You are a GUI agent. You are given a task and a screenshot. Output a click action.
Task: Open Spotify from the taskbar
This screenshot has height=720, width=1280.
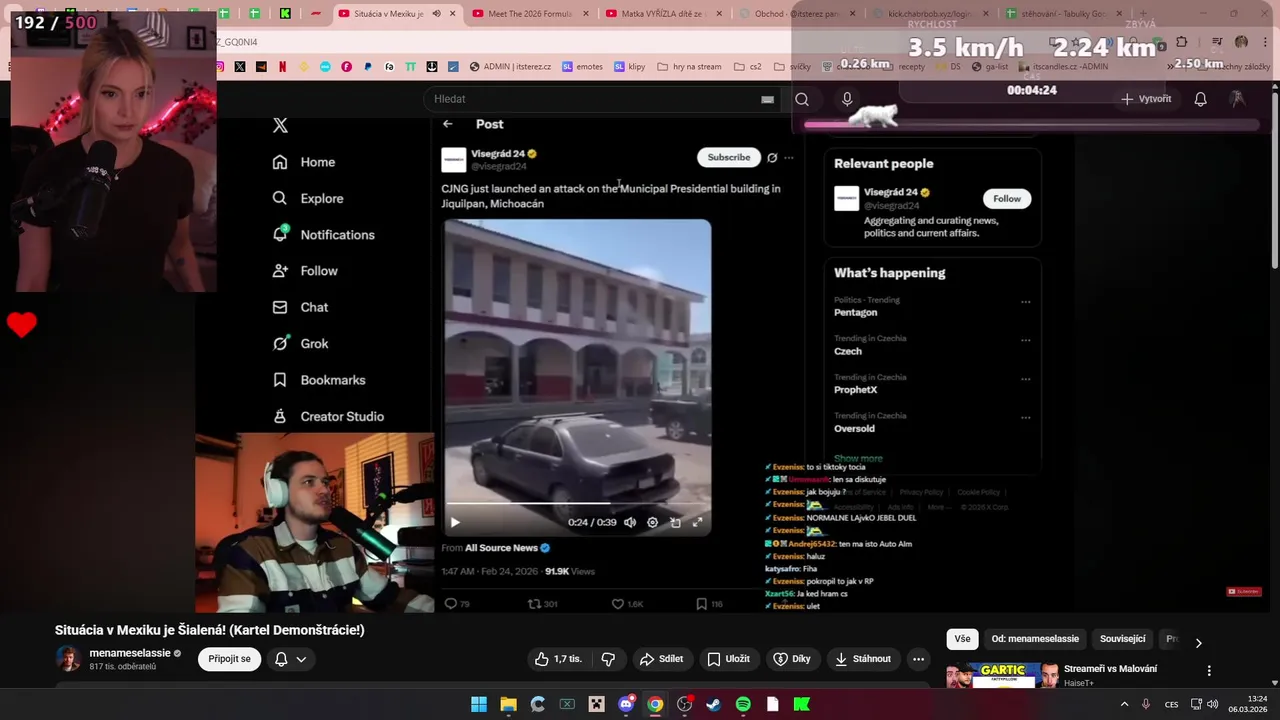[x=743, y=704]
